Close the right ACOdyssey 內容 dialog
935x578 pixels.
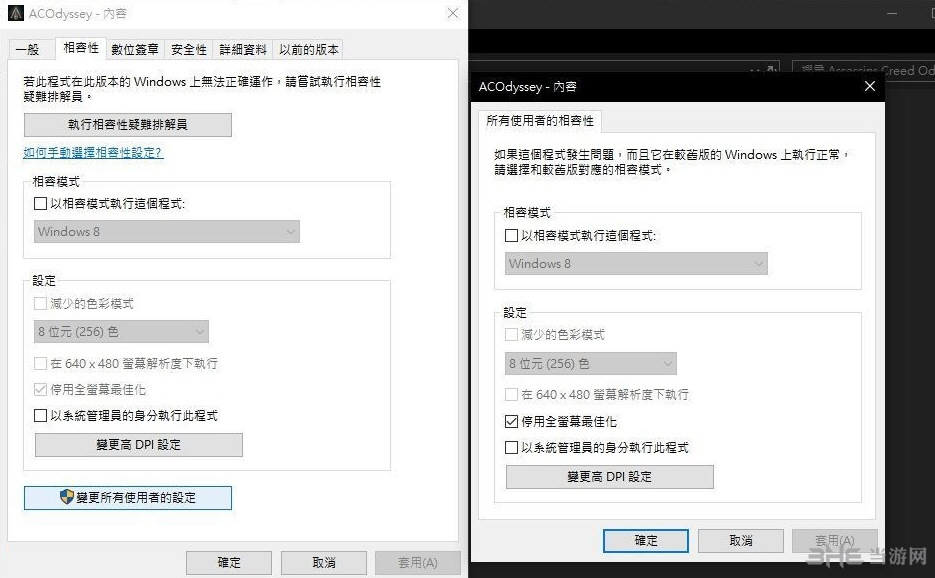[869, 87]
